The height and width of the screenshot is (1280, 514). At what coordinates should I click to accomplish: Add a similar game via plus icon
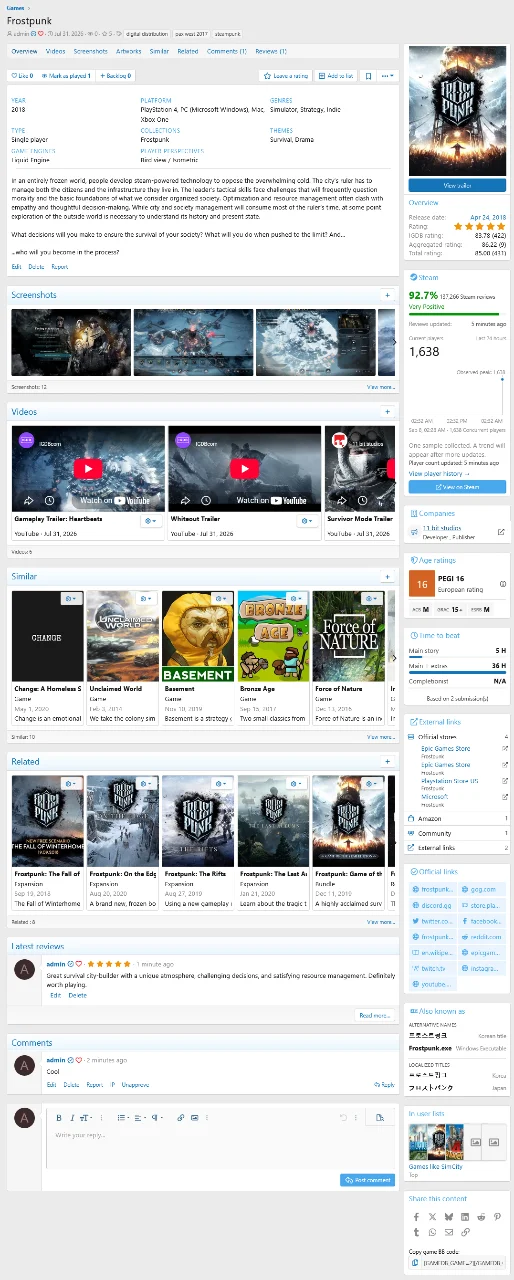pos(388,576)
